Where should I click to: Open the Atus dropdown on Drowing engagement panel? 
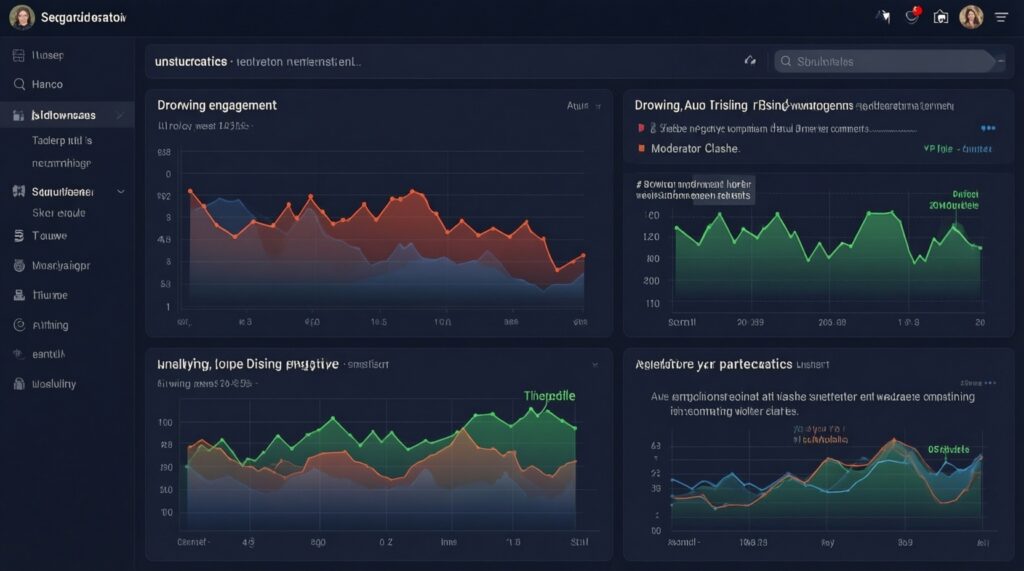[584, 105]
